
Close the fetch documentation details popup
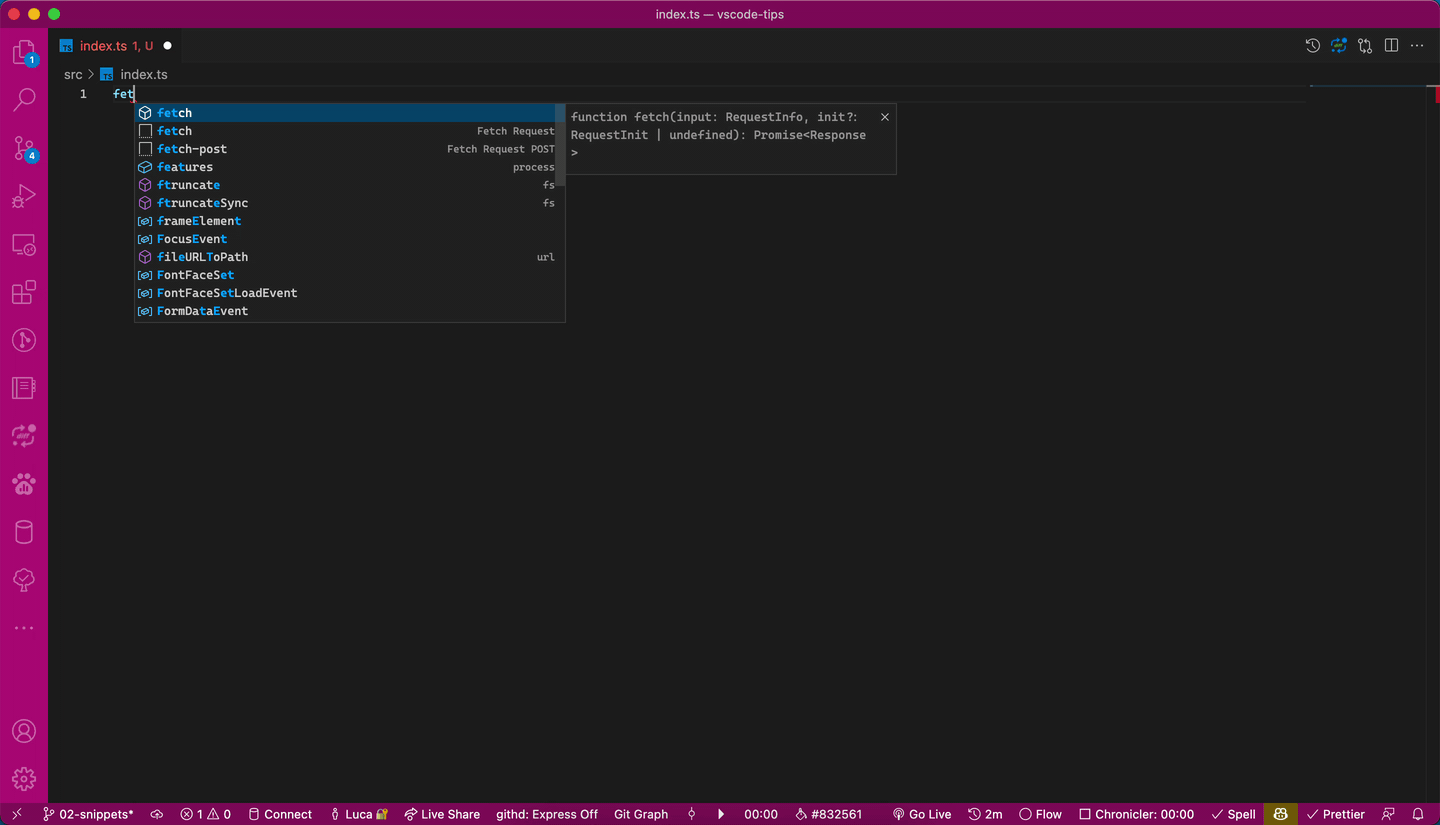pyautogui.click(x=884, y=117)
